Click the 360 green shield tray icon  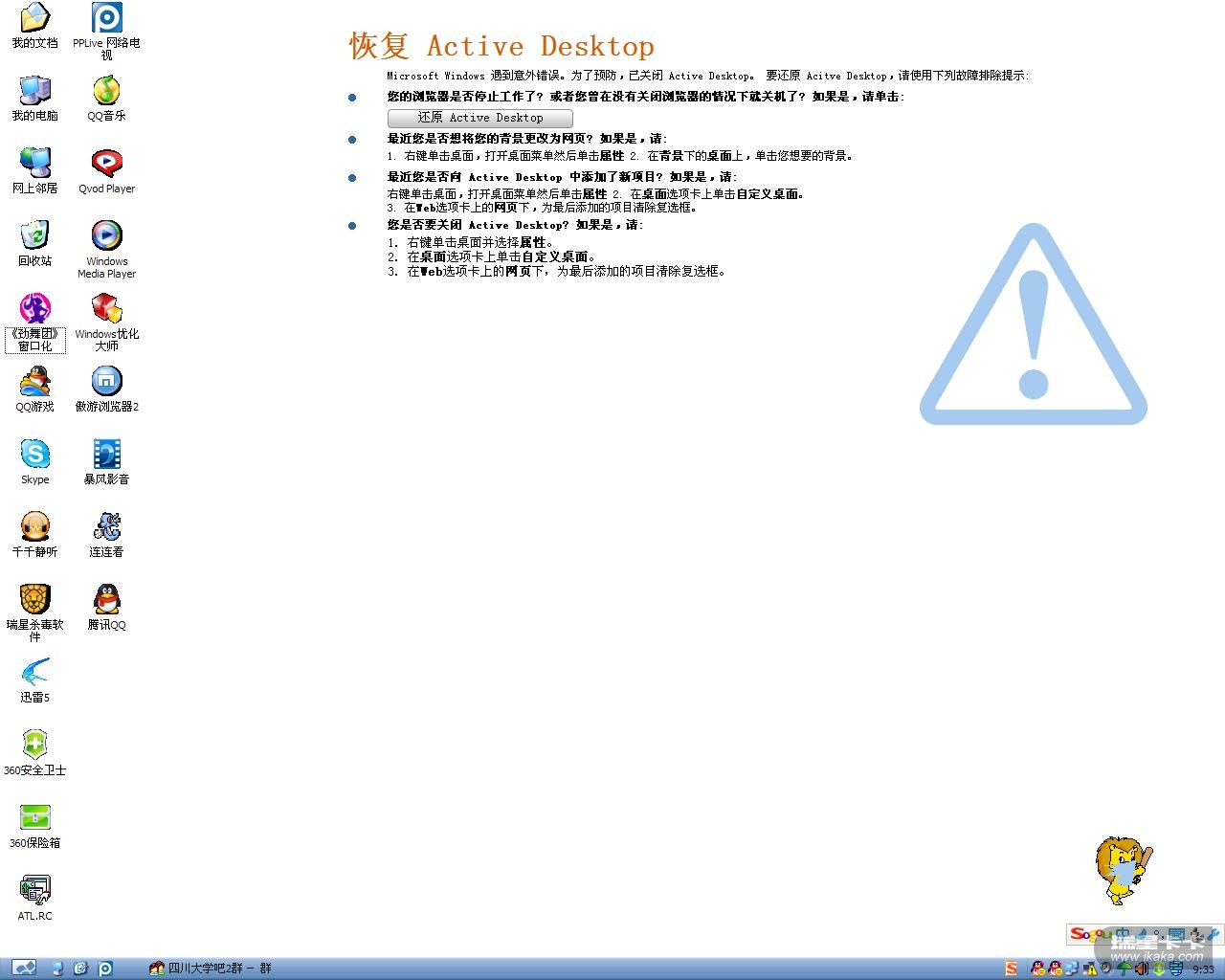pos(1158,969)
